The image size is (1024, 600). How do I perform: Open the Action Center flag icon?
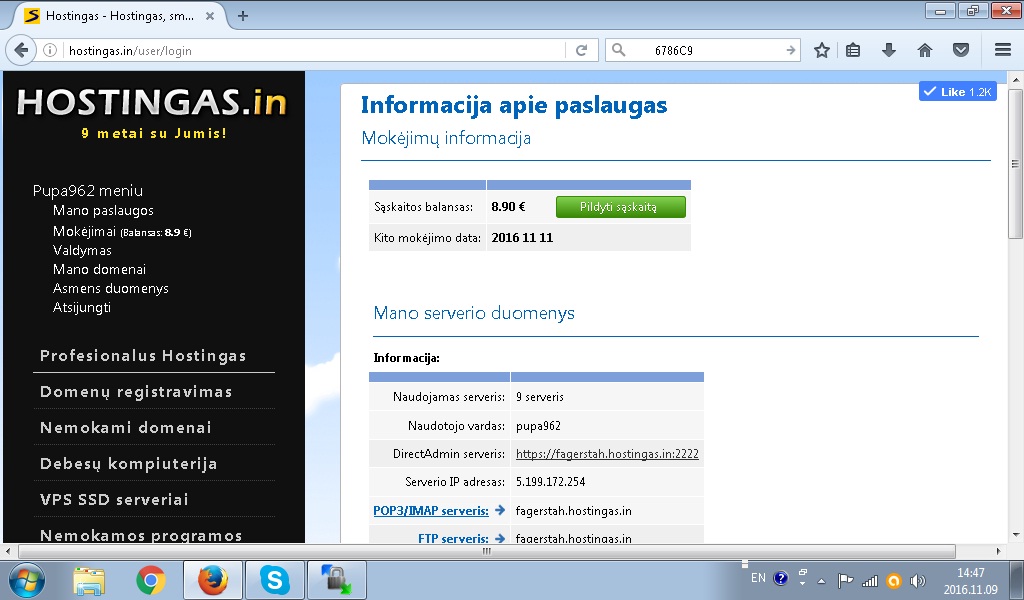(846, 580)
